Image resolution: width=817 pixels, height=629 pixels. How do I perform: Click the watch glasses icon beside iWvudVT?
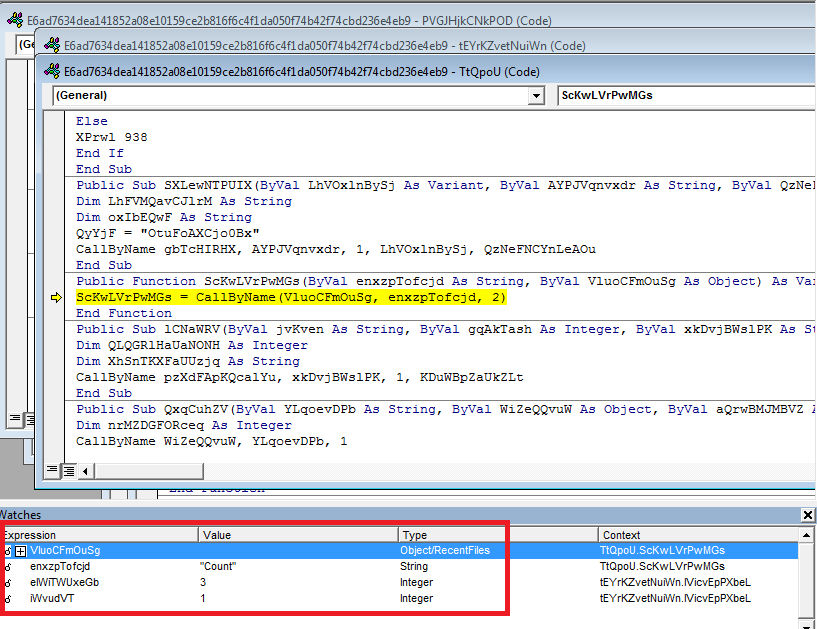tap(7, 599)
